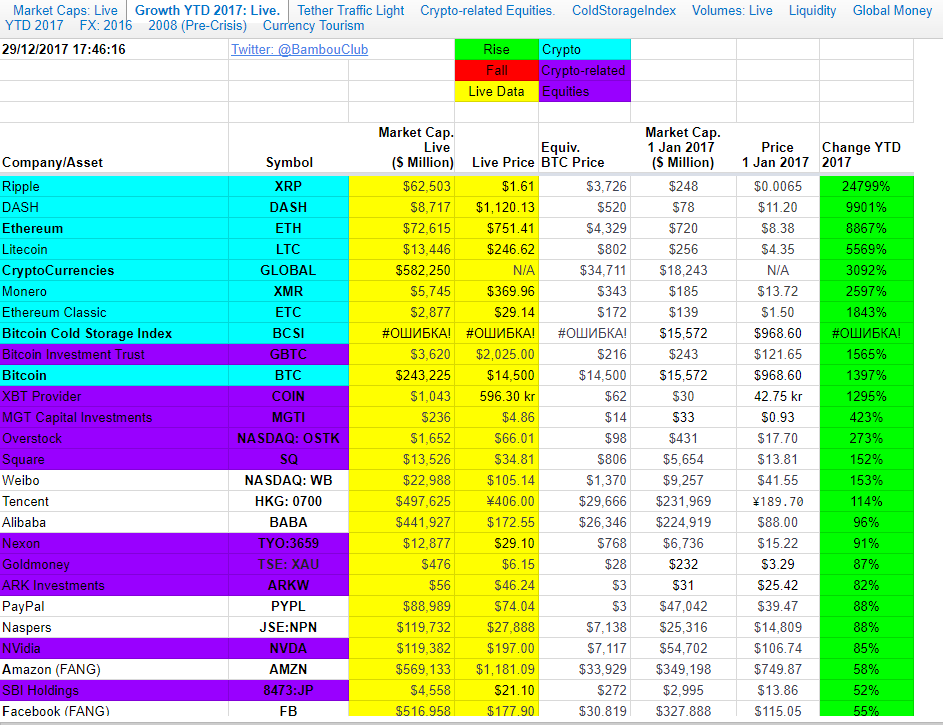Click the cyan Crypto legend cell

(584, 49)
